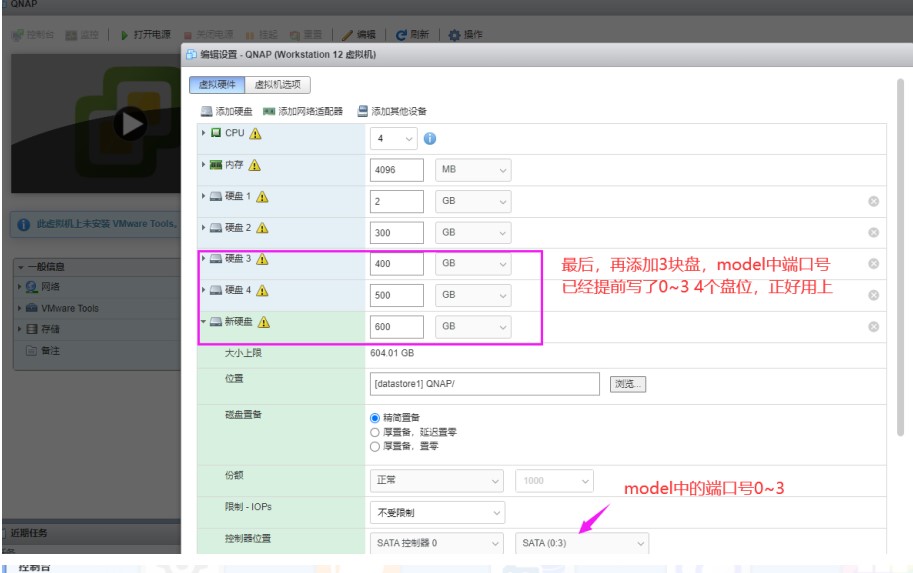Remove 硬盘 2 with its X icon
Screen dimensions: 913x573
(873, 232)
